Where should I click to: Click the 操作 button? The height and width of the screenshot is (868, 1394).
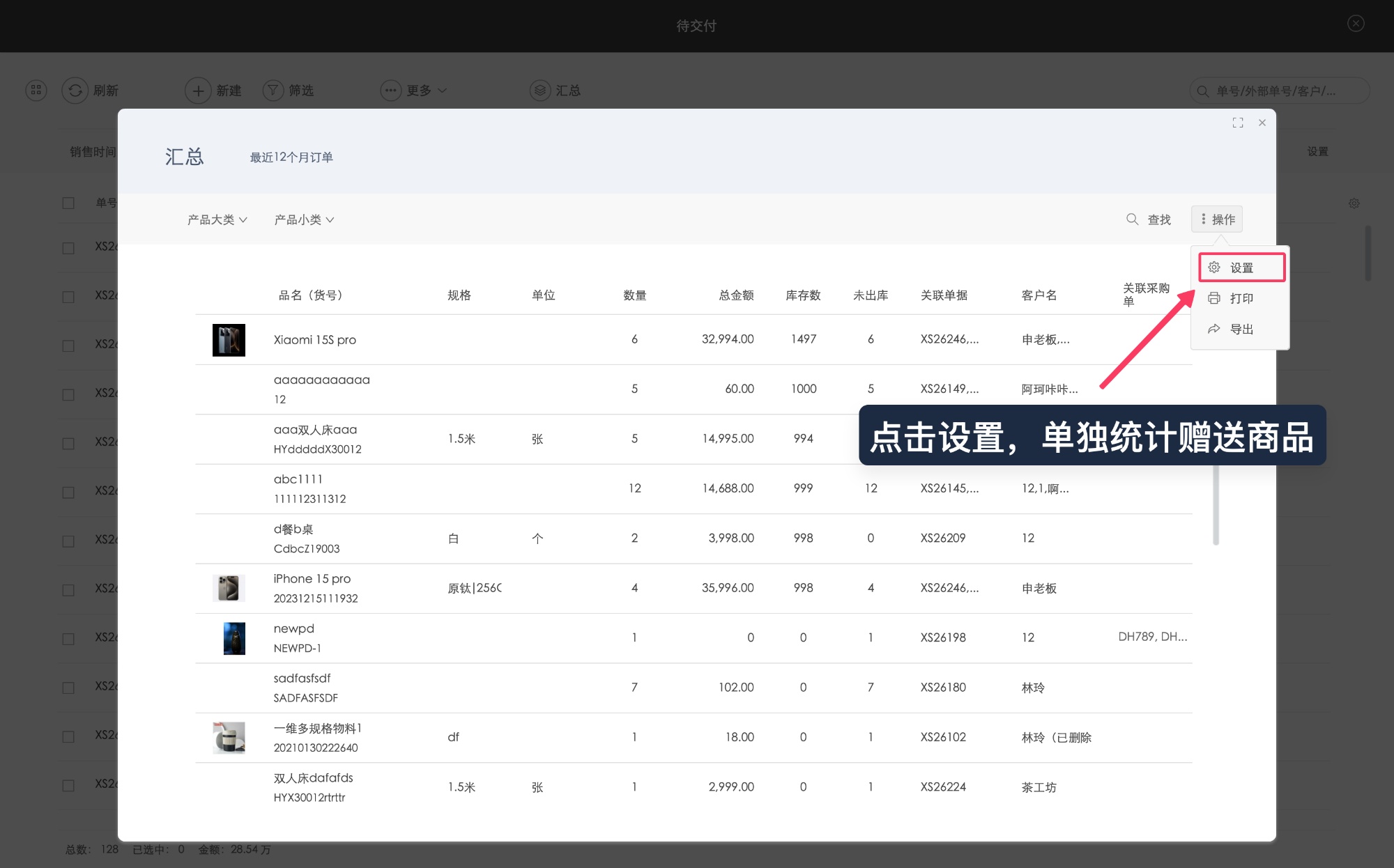[1217, 219]
